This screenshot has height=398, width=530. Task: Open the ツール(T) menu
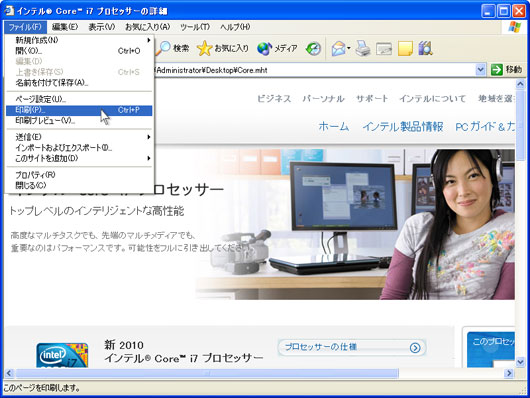coord(195,27)
